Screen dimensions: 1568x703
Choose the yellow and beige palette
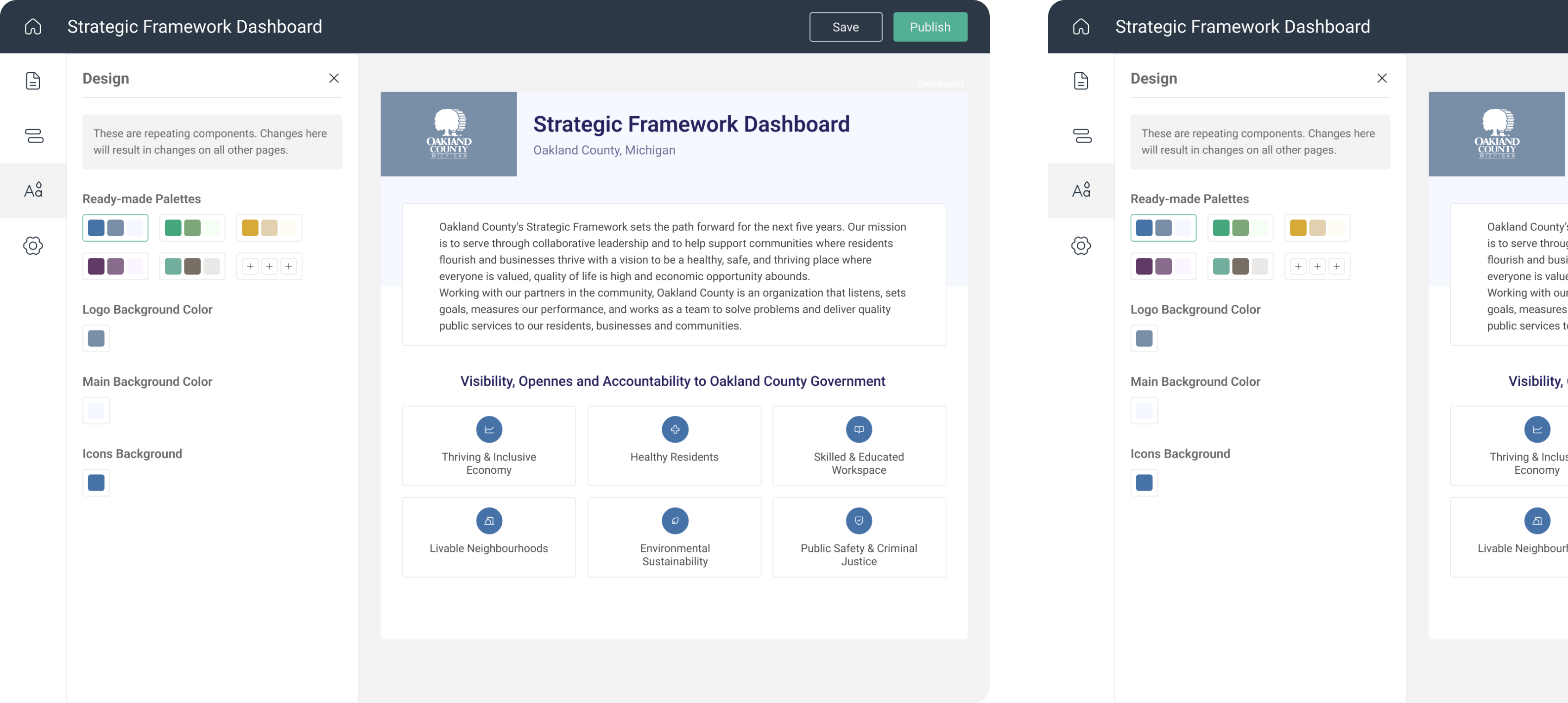268,228
